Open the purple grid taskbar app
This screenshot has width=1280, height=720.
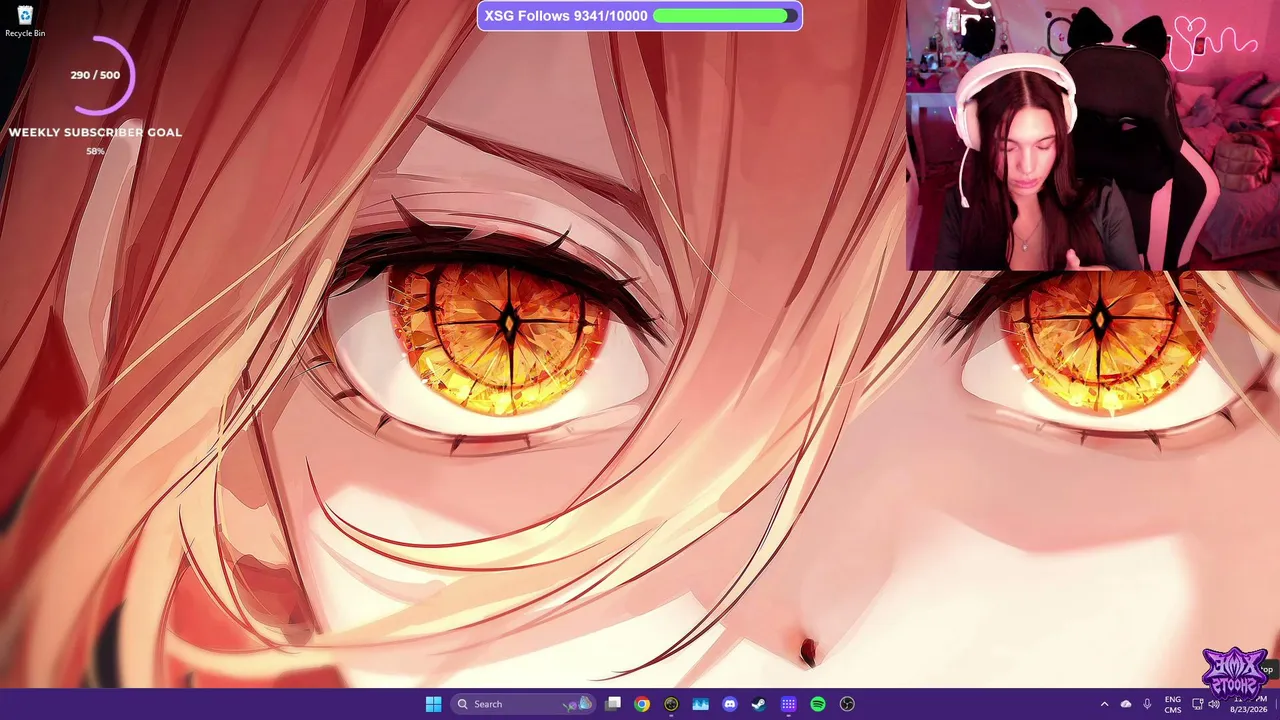(789, 704)
